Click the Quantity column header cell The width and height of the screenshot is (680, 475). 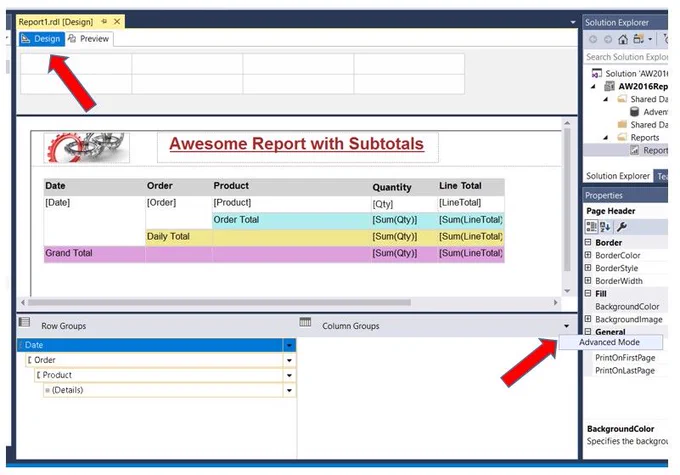coord(404,187)
